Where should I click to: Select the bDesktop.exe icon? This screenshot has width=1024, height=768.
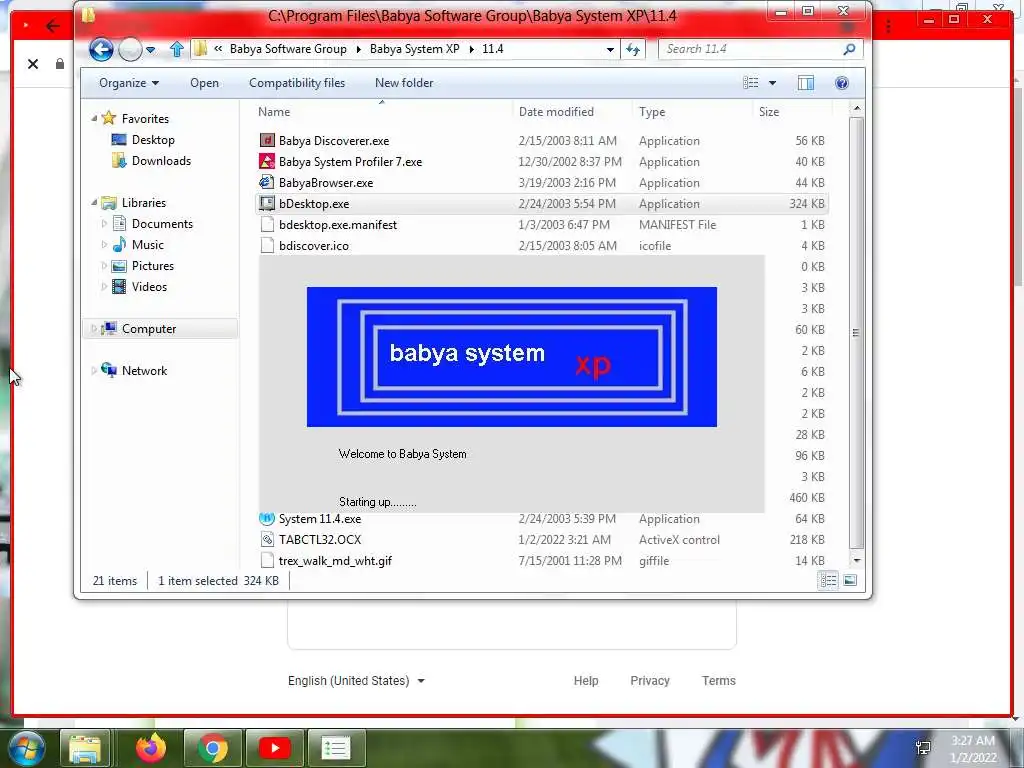267,203
